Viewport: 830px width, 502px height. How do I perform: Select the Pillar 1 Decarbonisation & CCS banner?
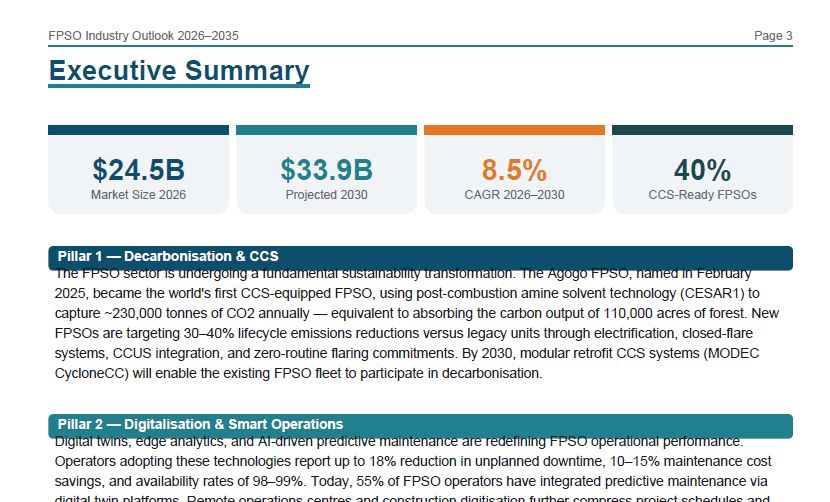420,257
